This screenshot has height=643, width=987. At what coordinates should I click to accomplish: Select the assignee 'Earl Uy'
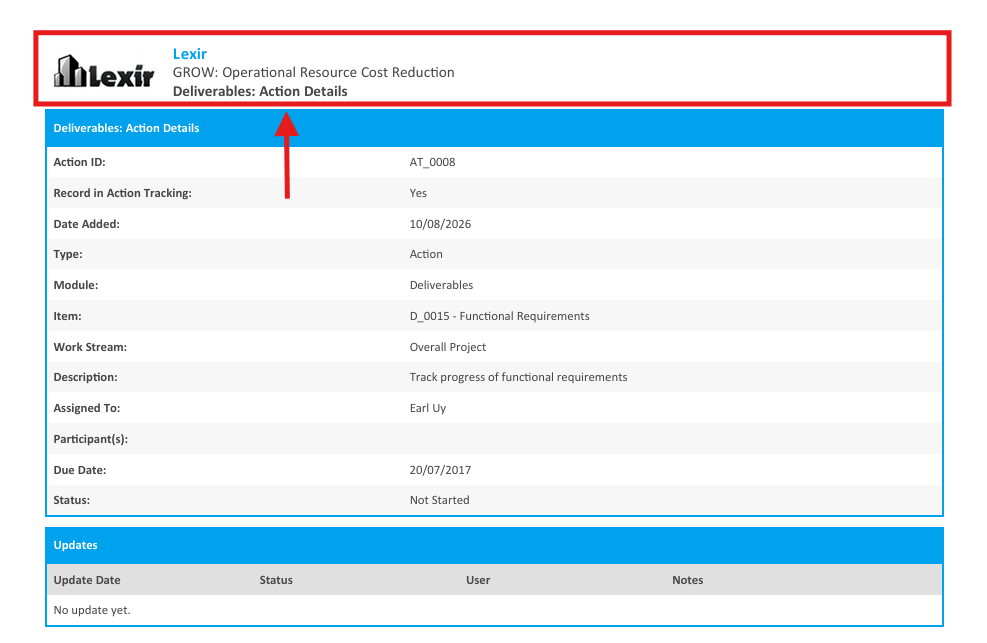(428, 408)
